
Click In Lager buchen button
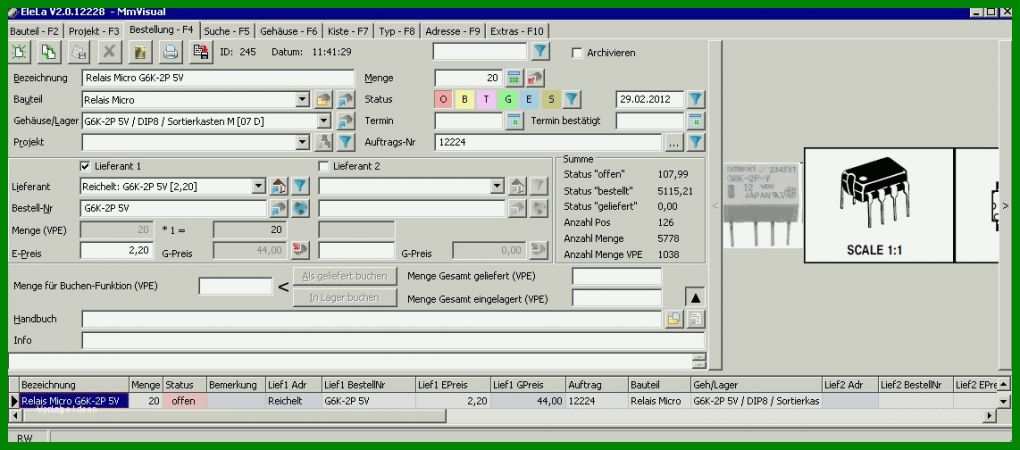click(x=345, y=297)
